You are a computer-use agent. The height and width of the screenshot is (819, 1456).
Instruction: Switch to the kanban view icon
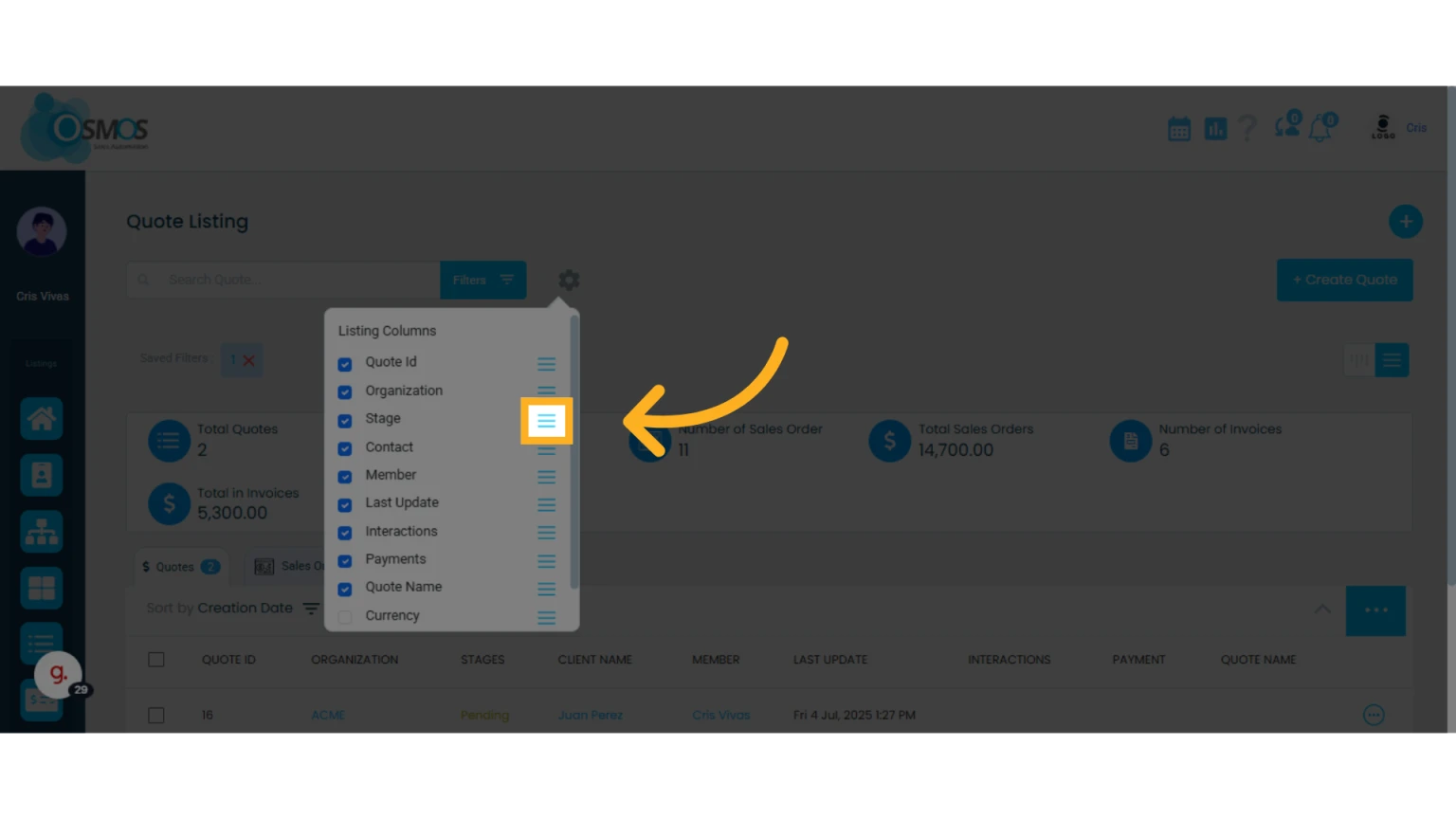(x=1359, y=360)
